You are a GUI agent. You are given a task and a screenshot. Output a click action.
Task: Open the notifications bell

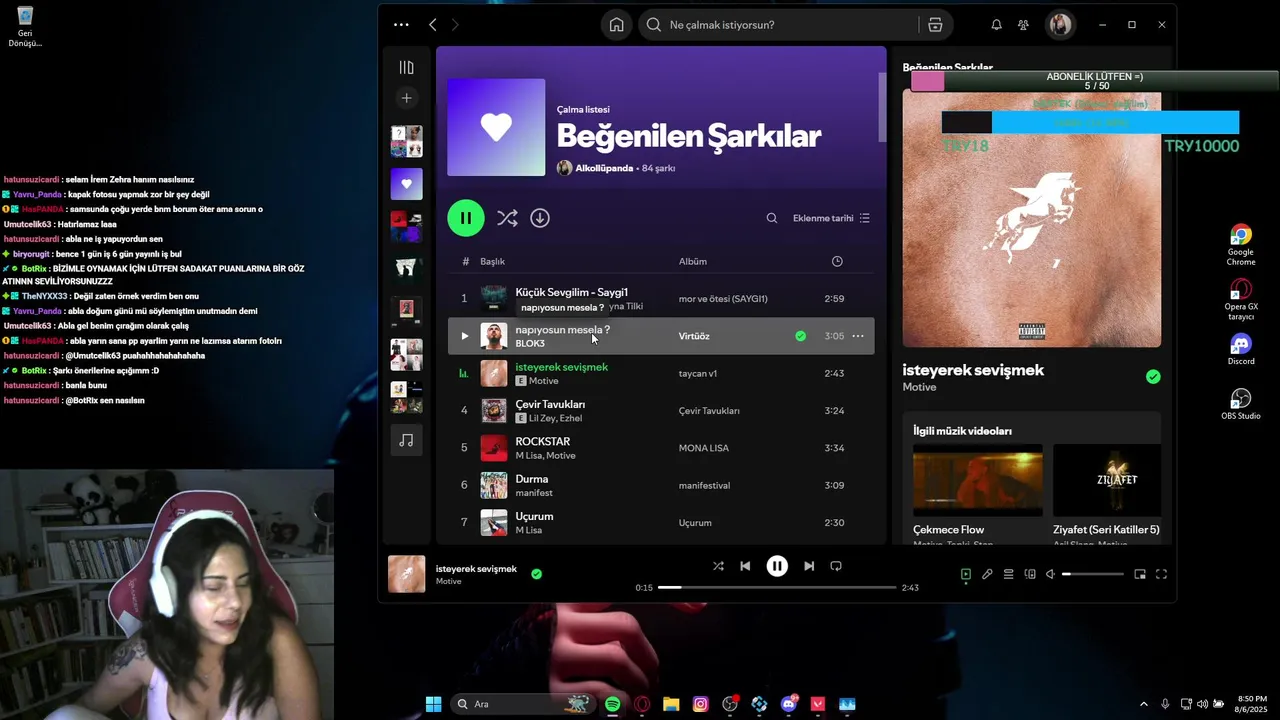pos(996,25)
